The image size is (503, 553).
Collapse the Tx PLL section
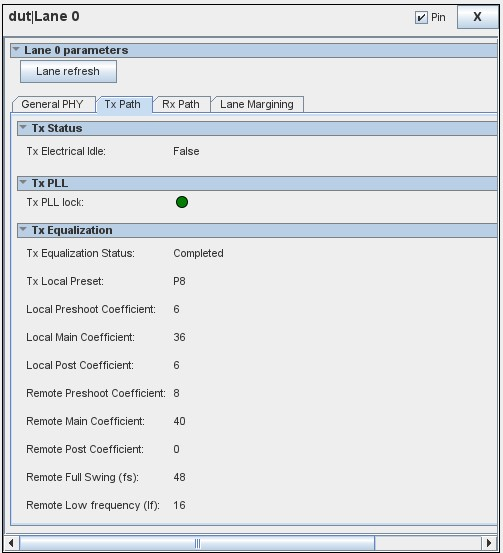[23, 183]
